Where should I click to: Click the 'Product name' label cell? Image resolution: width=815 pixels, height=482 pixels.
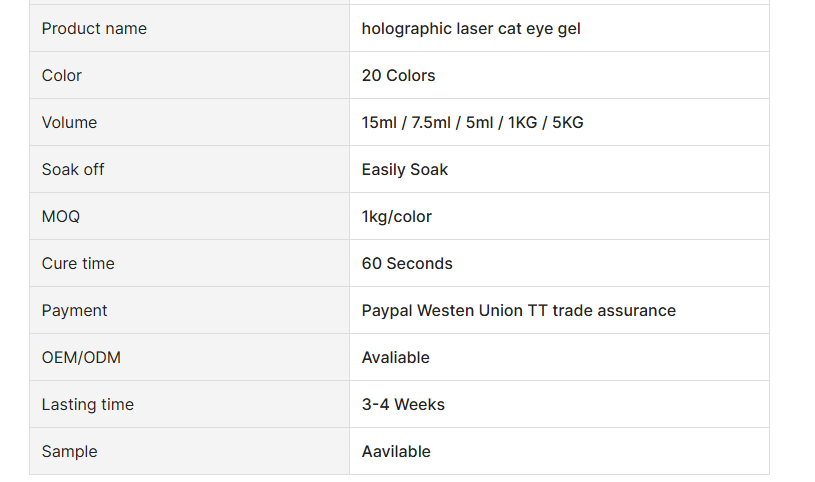point(189,28)
